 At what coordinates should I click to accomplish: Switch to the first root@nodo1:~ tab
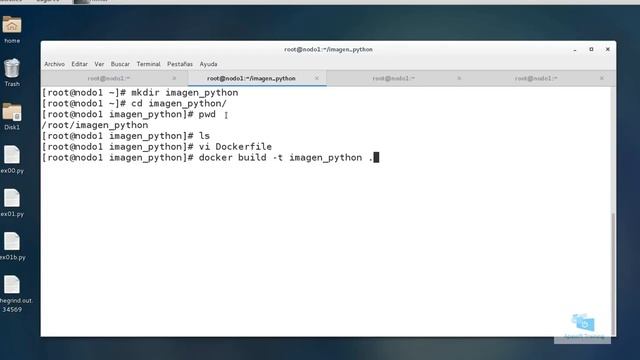(x=109, y=78)
